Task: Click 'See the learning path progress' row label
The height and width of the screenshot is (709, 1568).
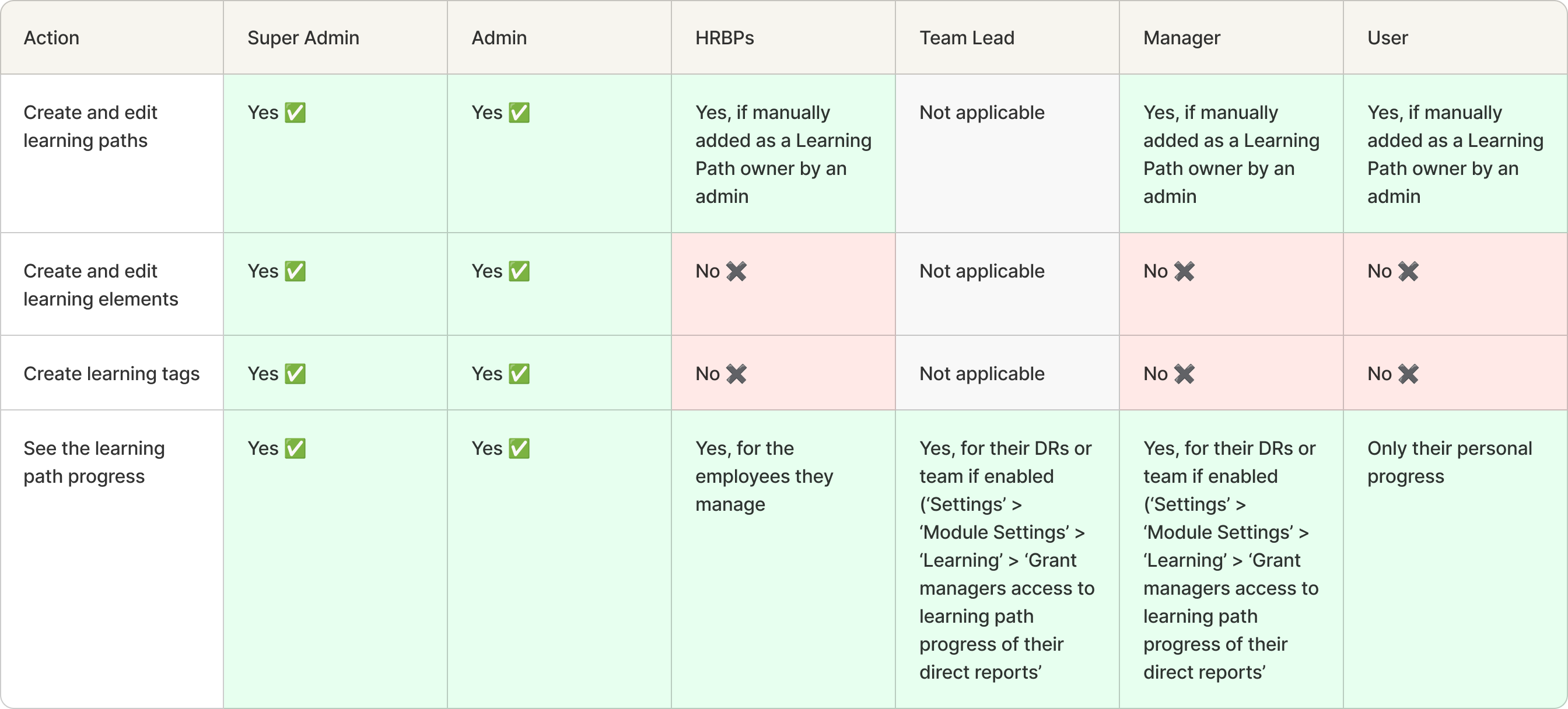Action: coord(94,462)
